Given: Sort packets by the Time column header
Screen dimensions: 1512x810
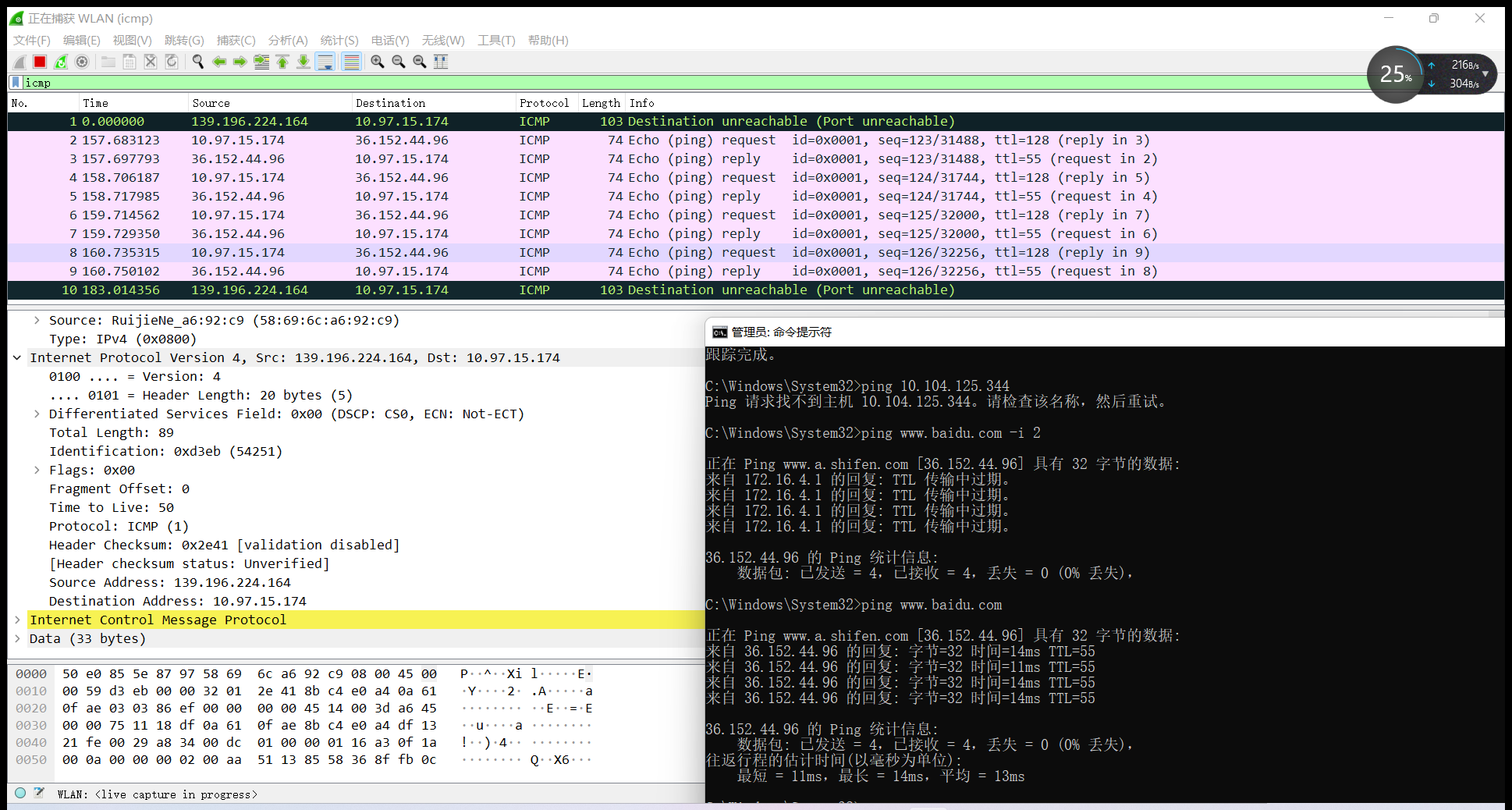Looking at the screenshot, I should point(133,103).
